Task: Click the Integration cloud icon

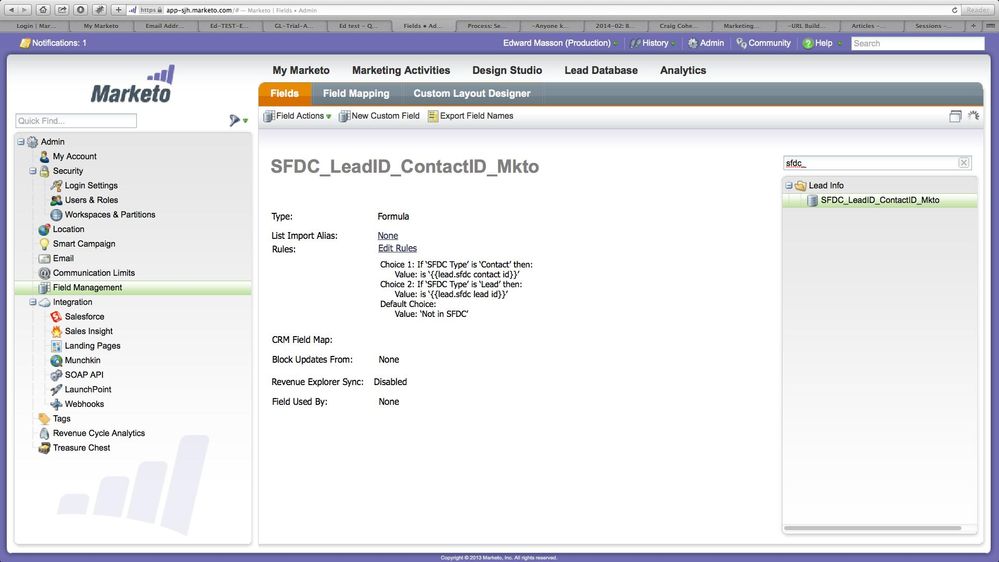Action: (x=44, y=302)
